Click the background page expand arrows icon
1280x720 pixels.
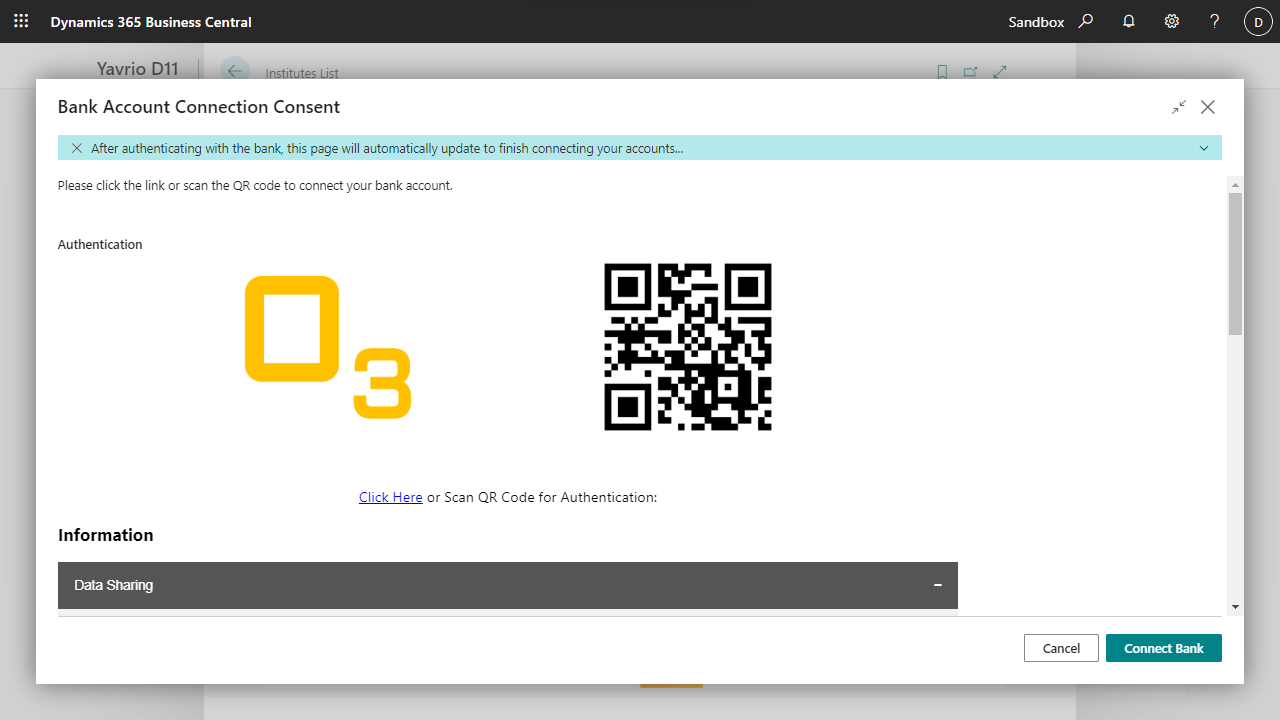tap(999, 72)
